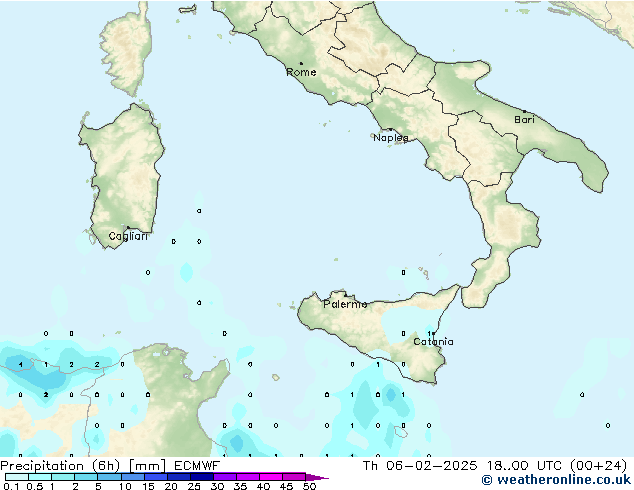Click the Naples city label
Image resolution: width=634 pixels, height=490 pixels.
391,138
